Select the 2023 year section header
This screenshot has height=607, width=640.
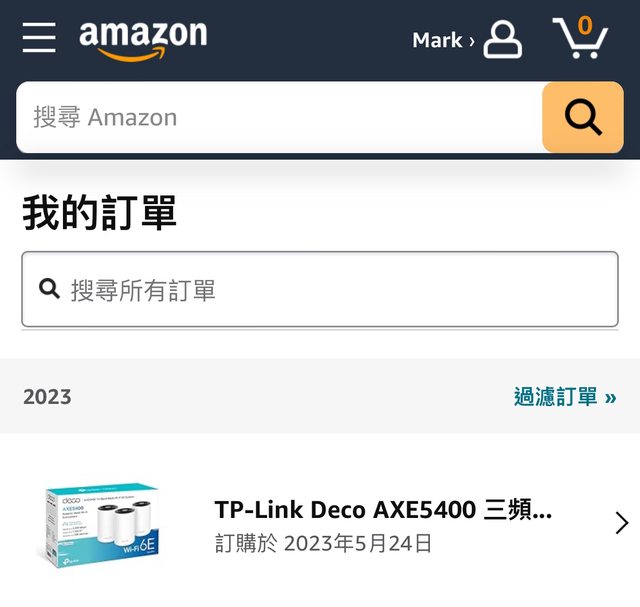click(x=47, y=397)
